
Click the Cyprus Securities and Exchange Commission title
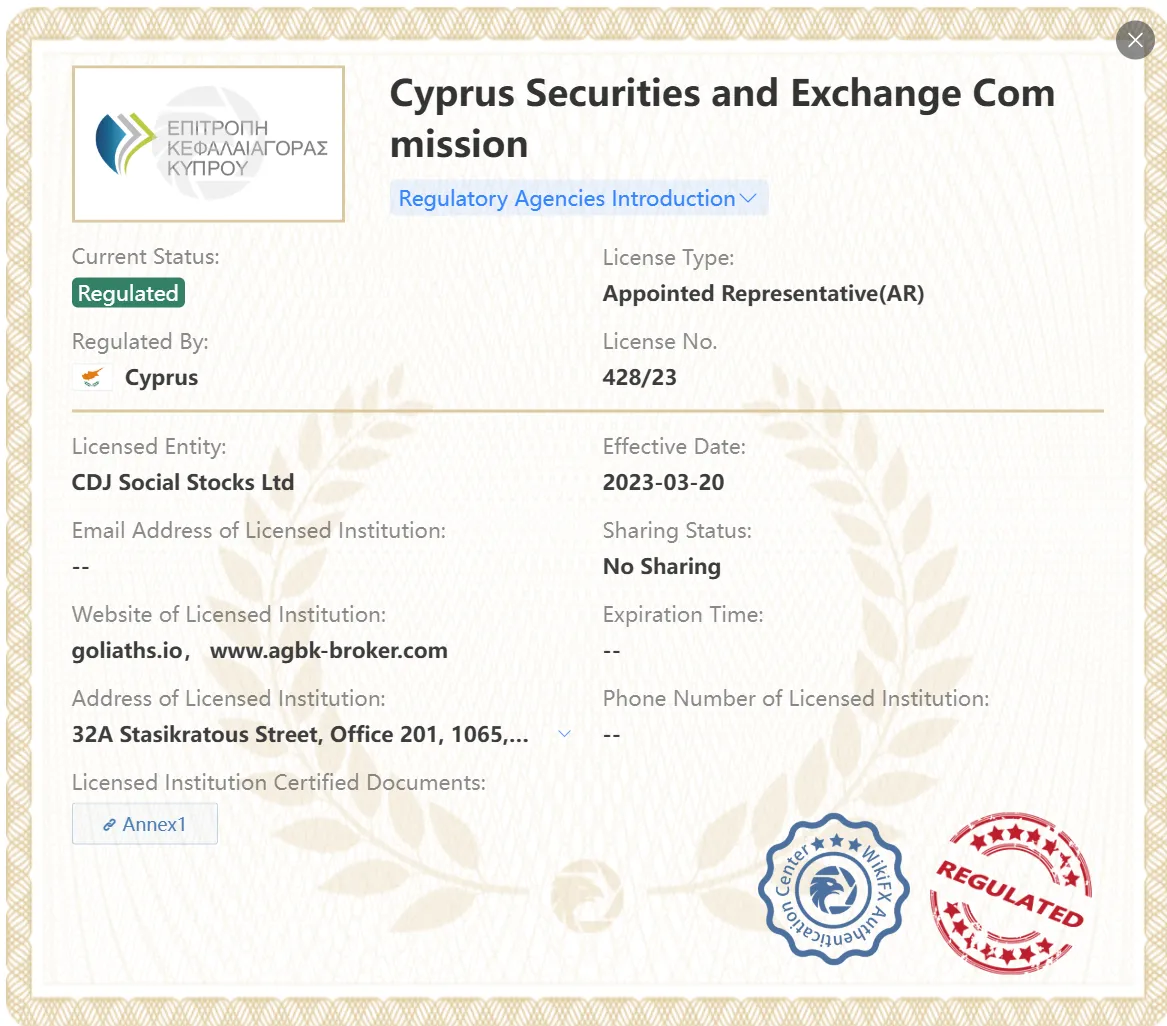[x=722, y=118]
